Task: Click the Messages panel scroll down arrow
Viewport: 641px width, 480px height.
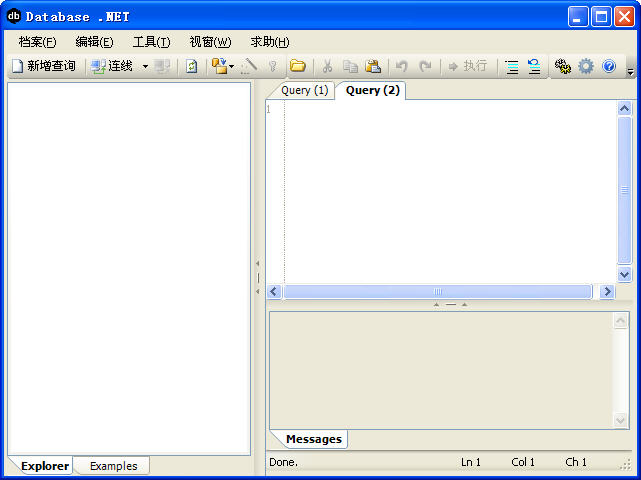Action: [620, 420]
